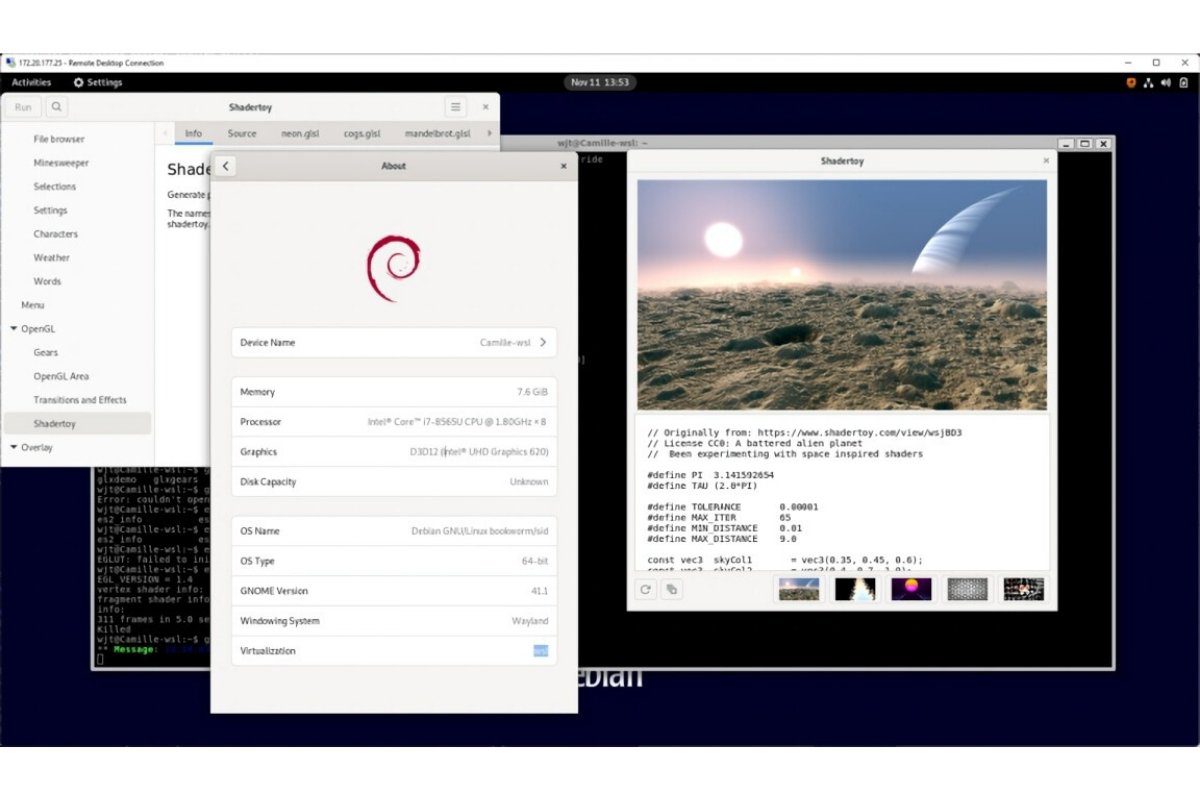The image size is (1200, 800).
Task: Close the About settings dialog
Action: tap(563, 166)
